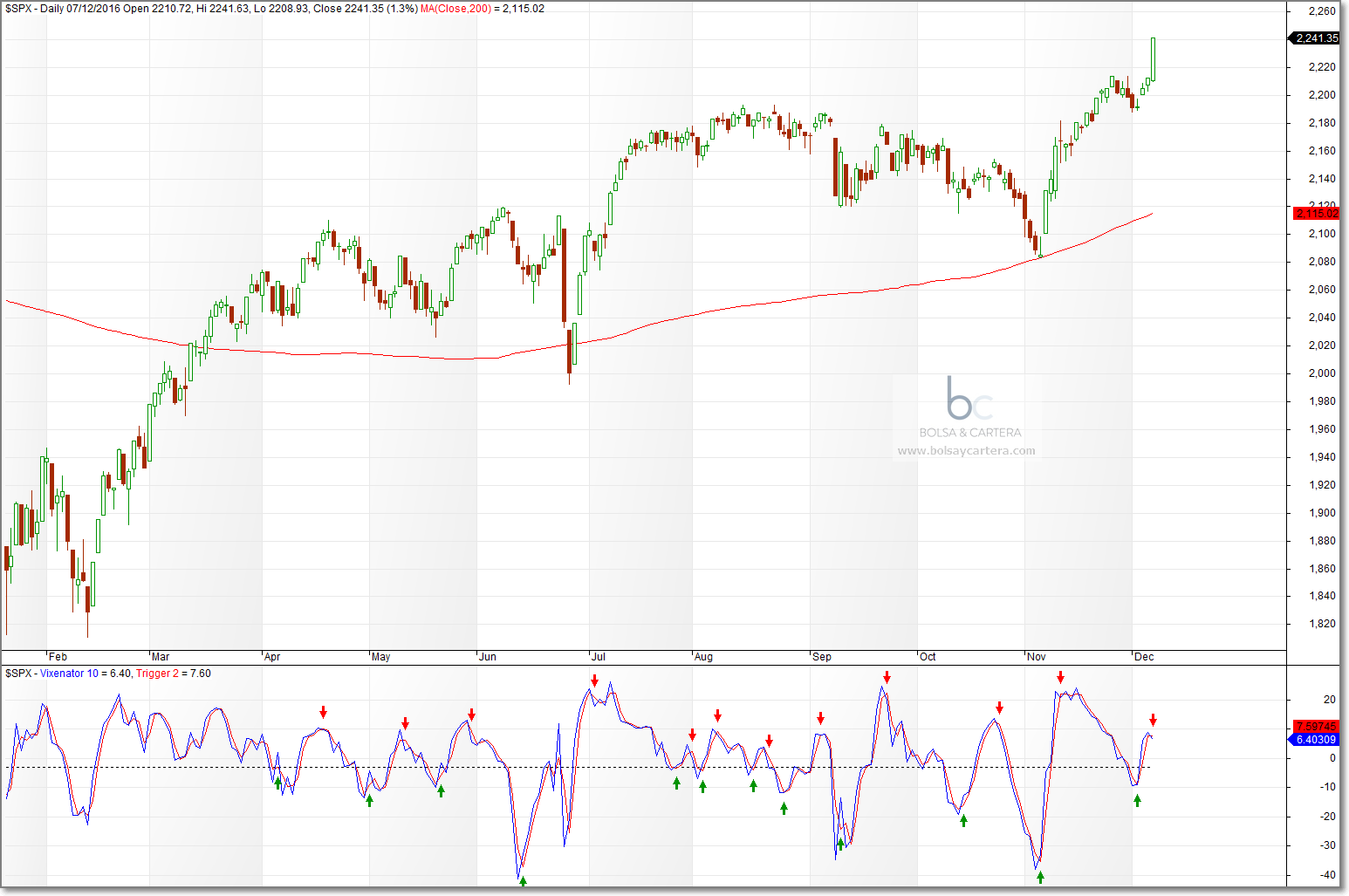This screenshot has height=896, width=1349.
Task: Pick the 1,940 value on the price axis
Action: [1323, 457]
